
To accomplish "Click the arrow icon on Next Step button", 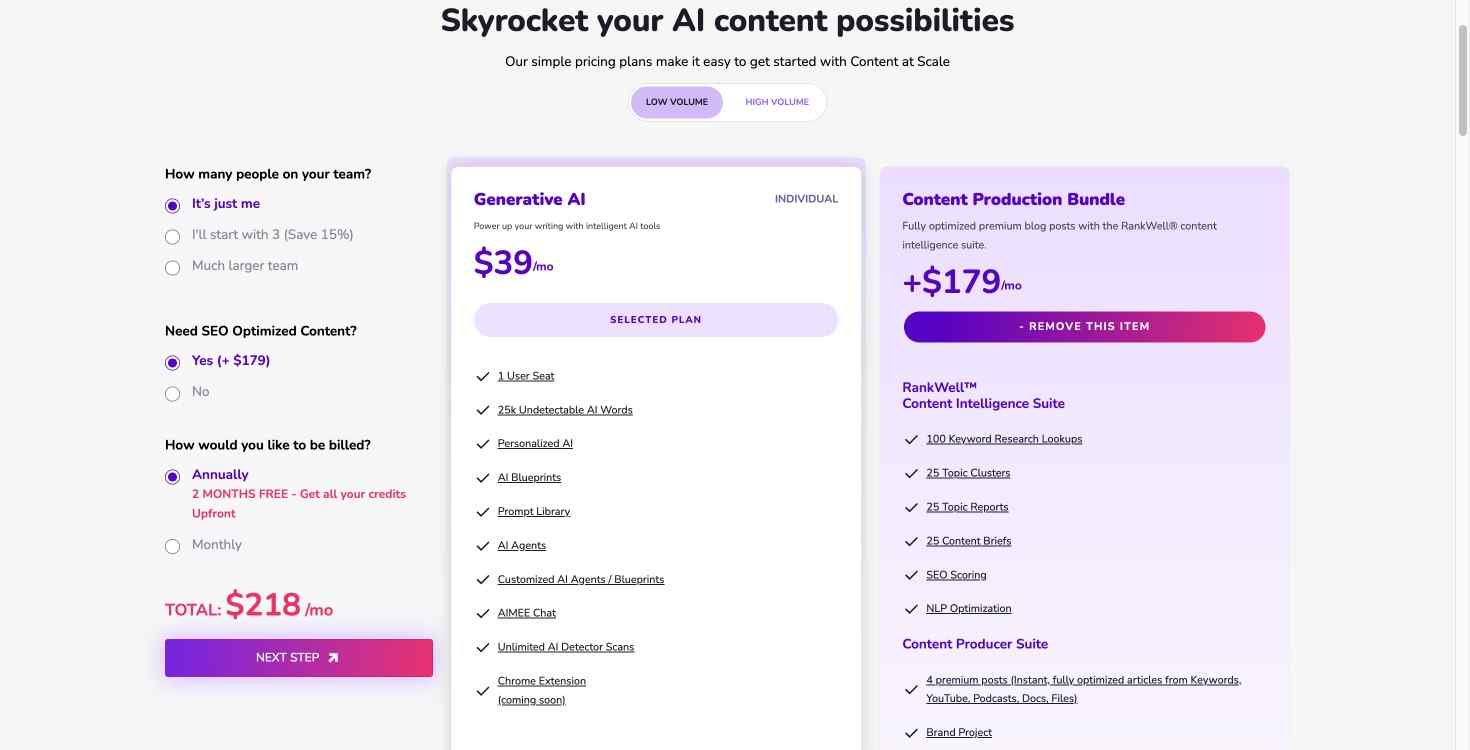I will click(x=333, y=658).
